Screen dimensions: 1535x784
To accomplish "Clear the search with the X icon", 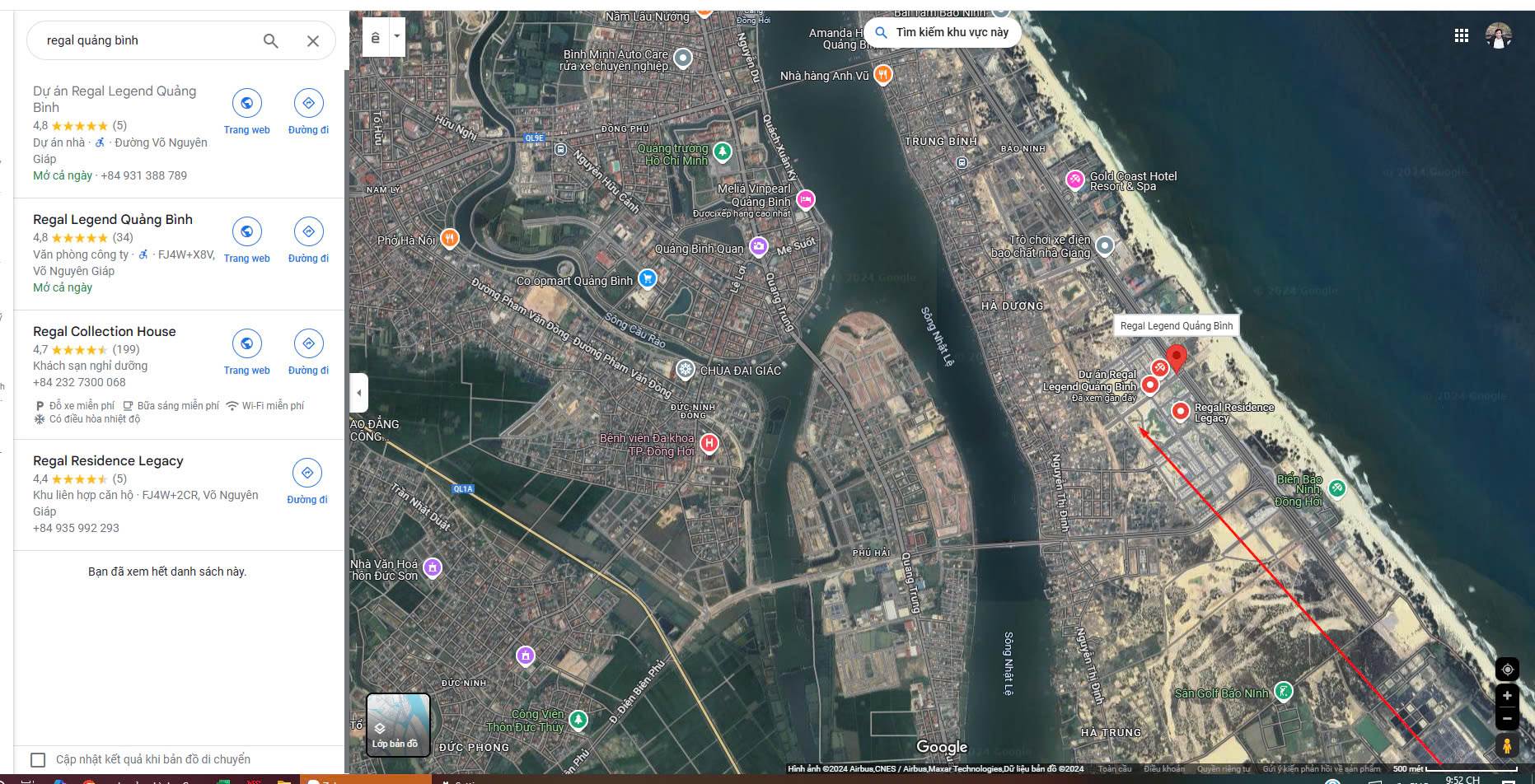I will tap(313, 40).
